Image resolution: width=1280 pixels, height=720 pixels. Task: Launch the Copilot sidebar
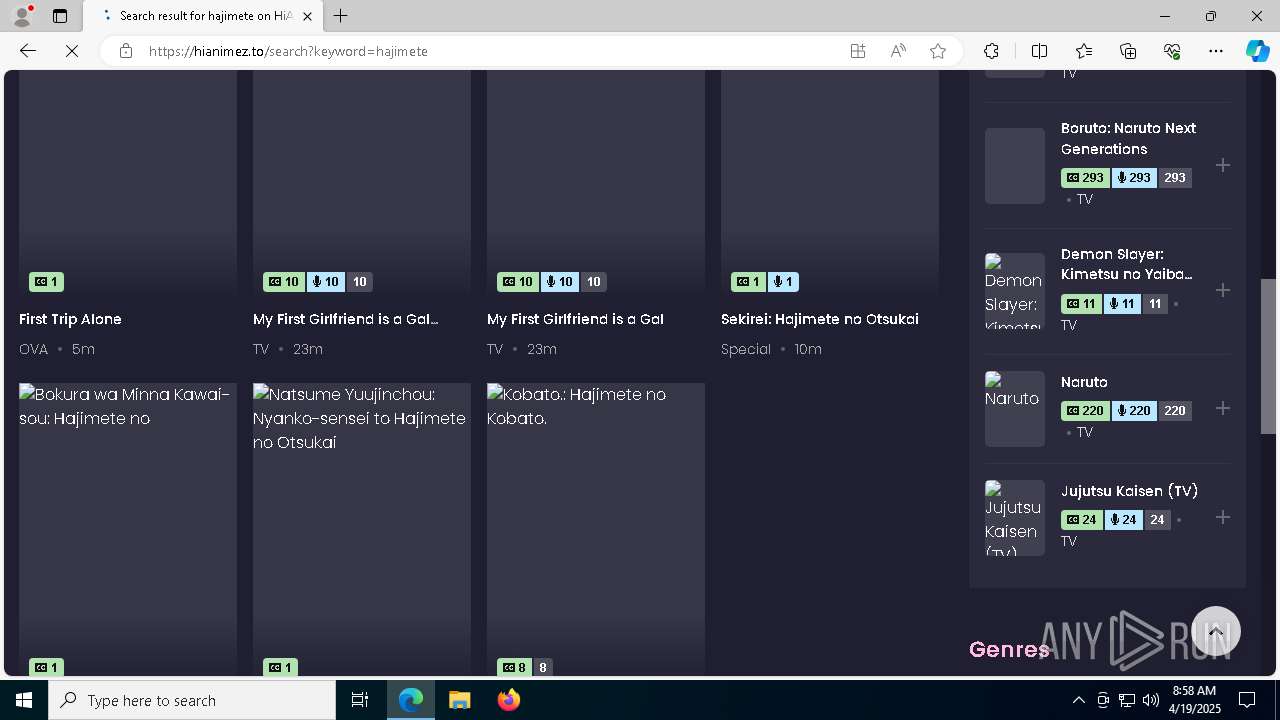tap(1257, 51)
